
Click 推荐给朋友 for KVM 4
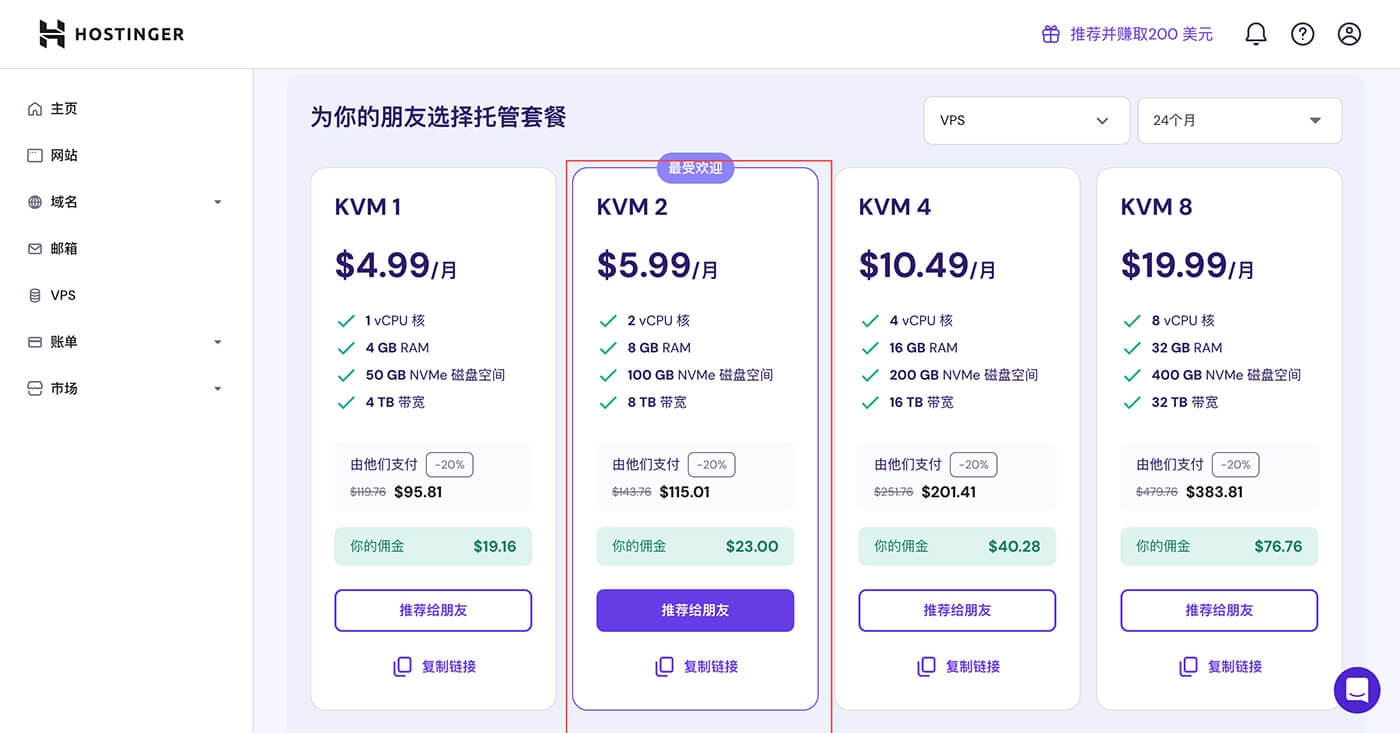pos(957,610)
